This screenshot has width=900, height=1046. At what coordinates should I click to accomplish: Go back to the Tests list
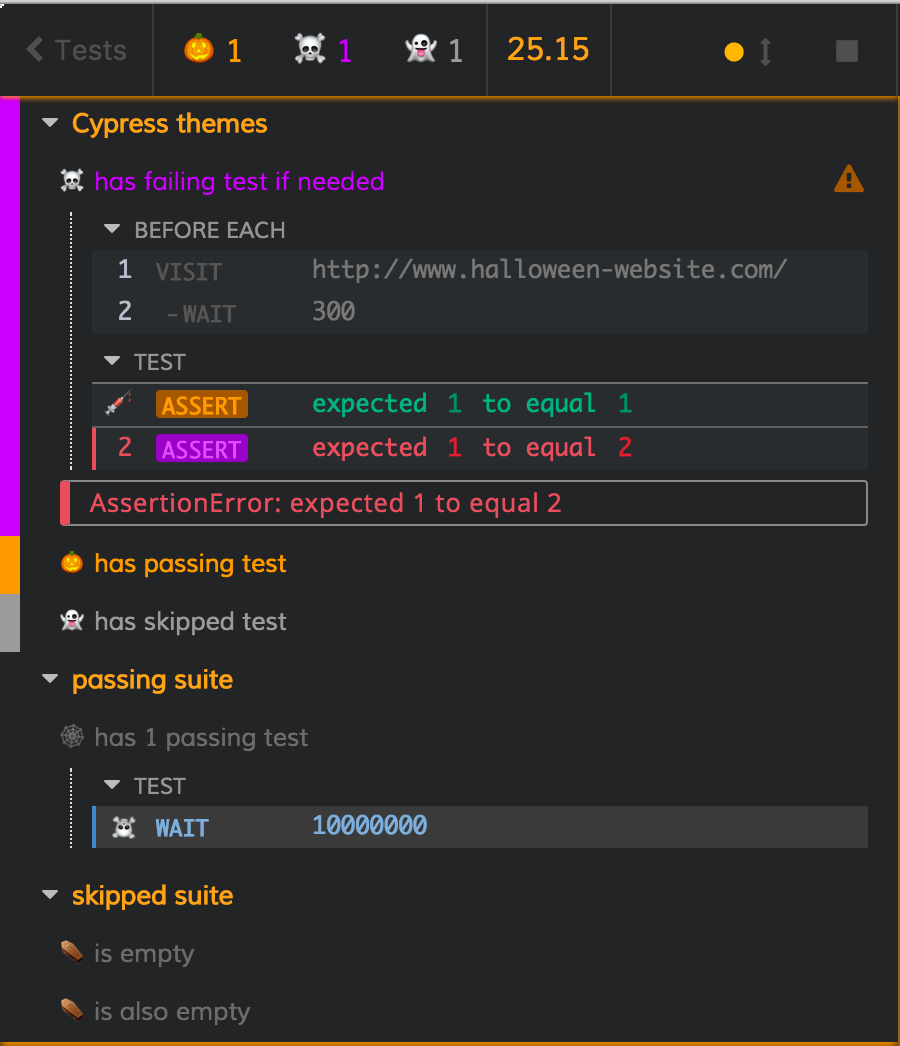(77, 50)
